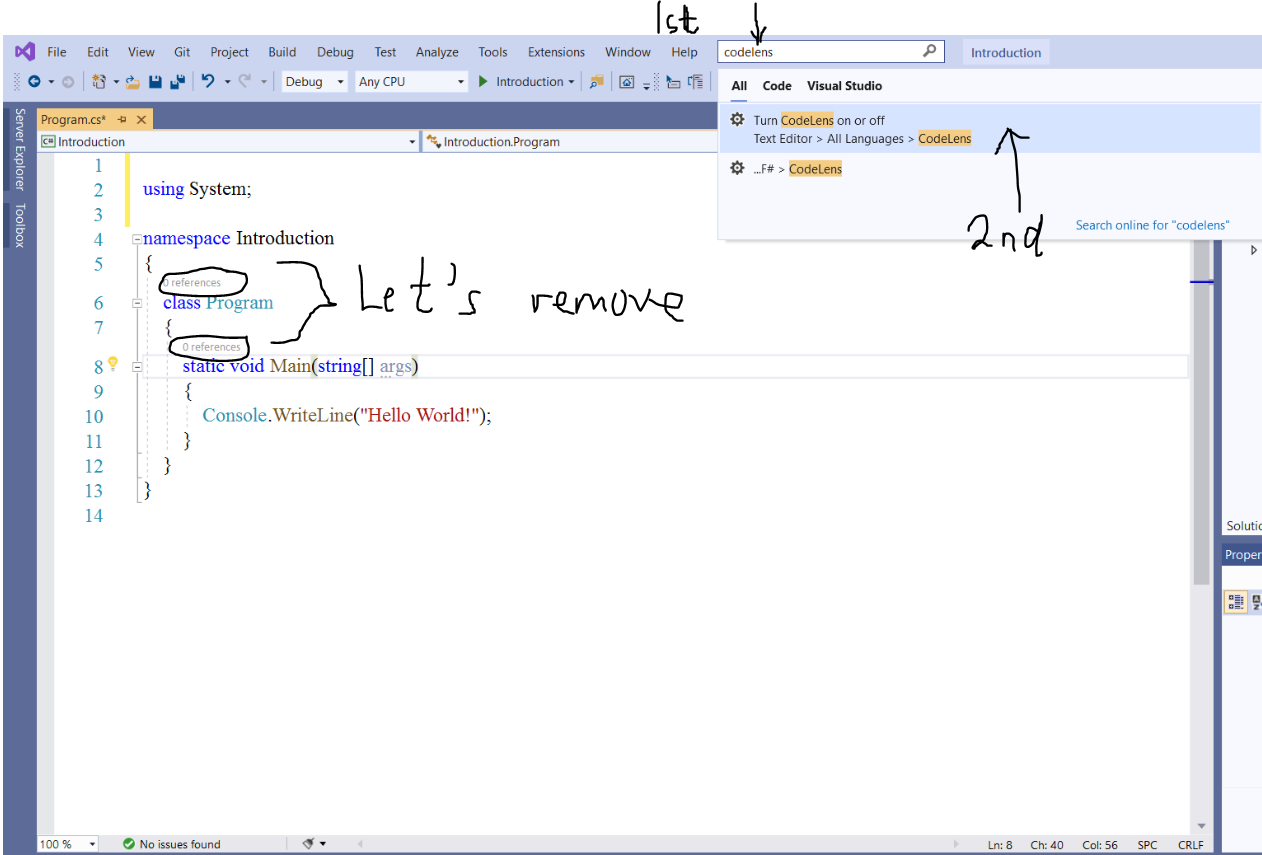Pin the Program.cs tab with the pin icon

pyautogui.click(x=122, y=120)
